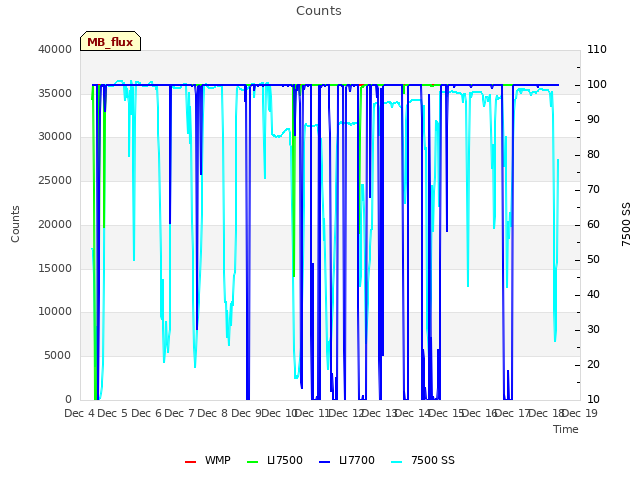Click the 40 right axis tick label
Screen dimensions: 640x480
593,295
